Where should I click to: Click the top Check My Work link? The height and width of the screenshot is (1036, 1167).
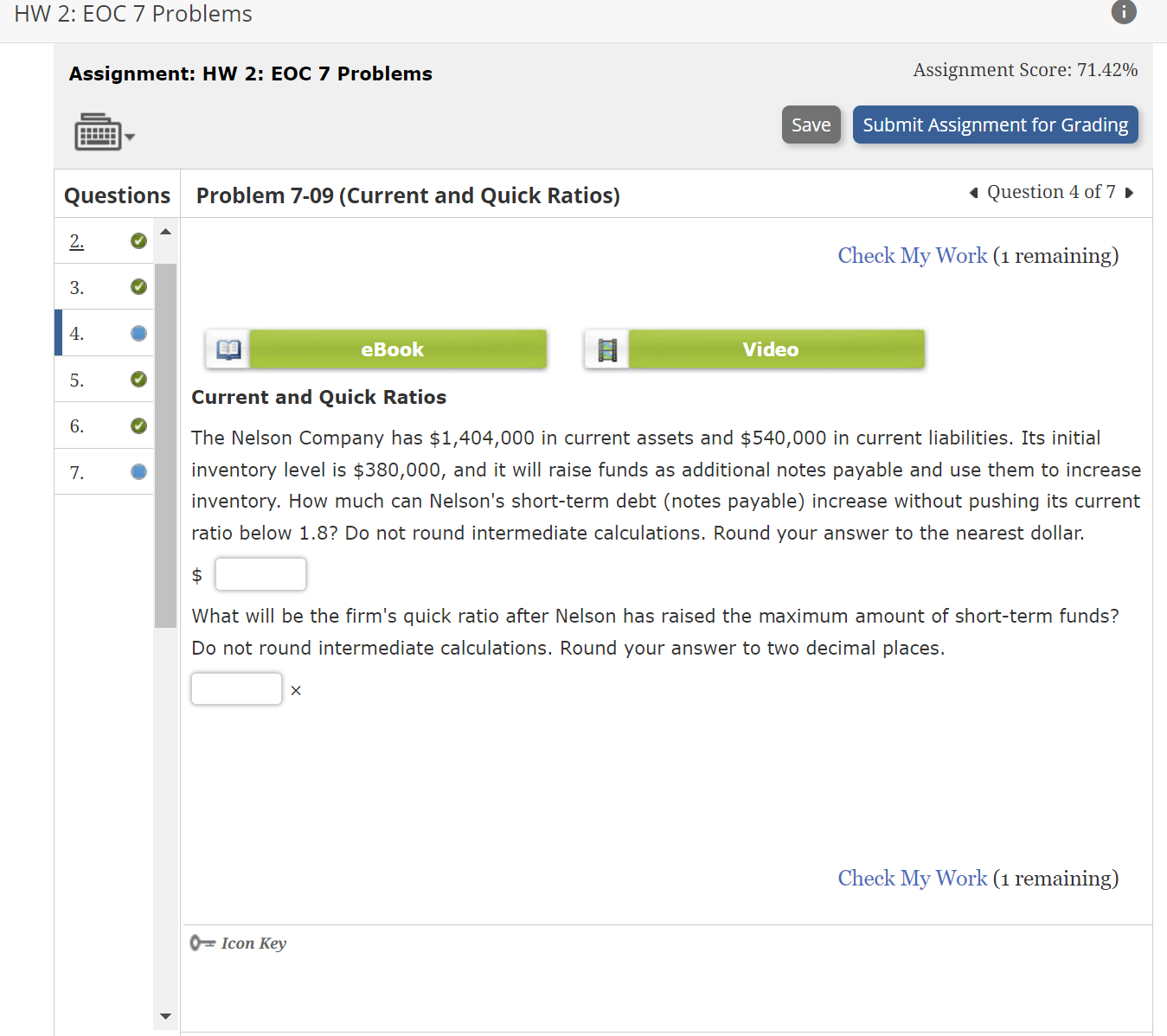pyautogui.click(x=912, y=255)
